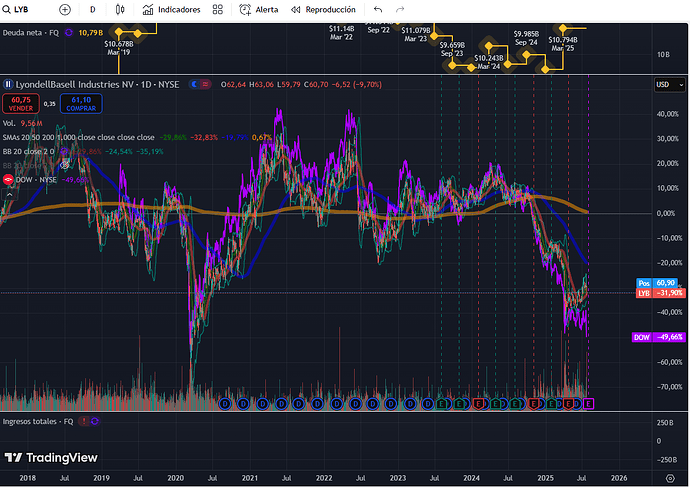690x487 pixels.
Task: Click the plus icon to compare symbols
Action: tap(65, 9)
